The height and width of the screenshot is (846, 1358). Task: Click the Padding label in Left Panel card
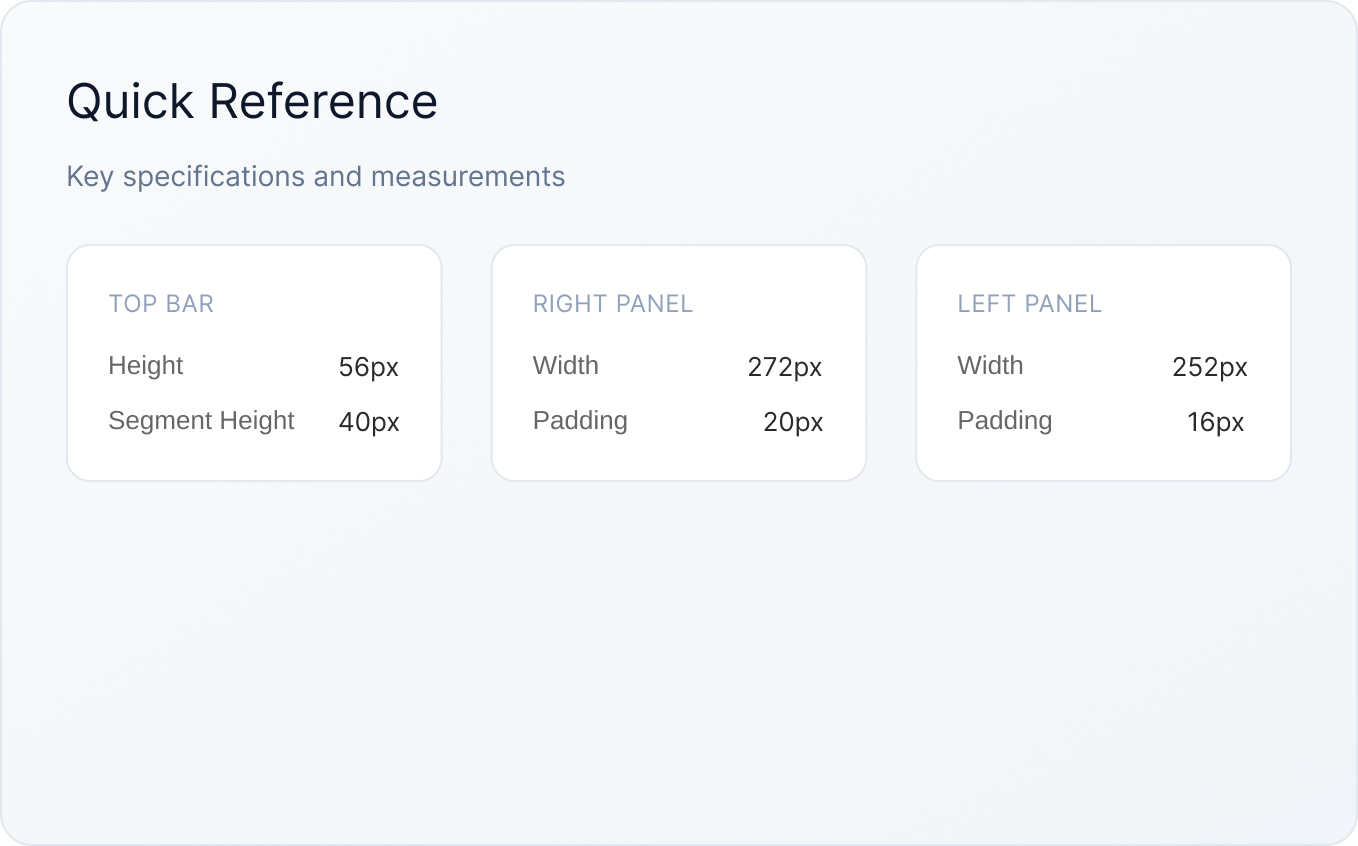[x=1005, y=421]
